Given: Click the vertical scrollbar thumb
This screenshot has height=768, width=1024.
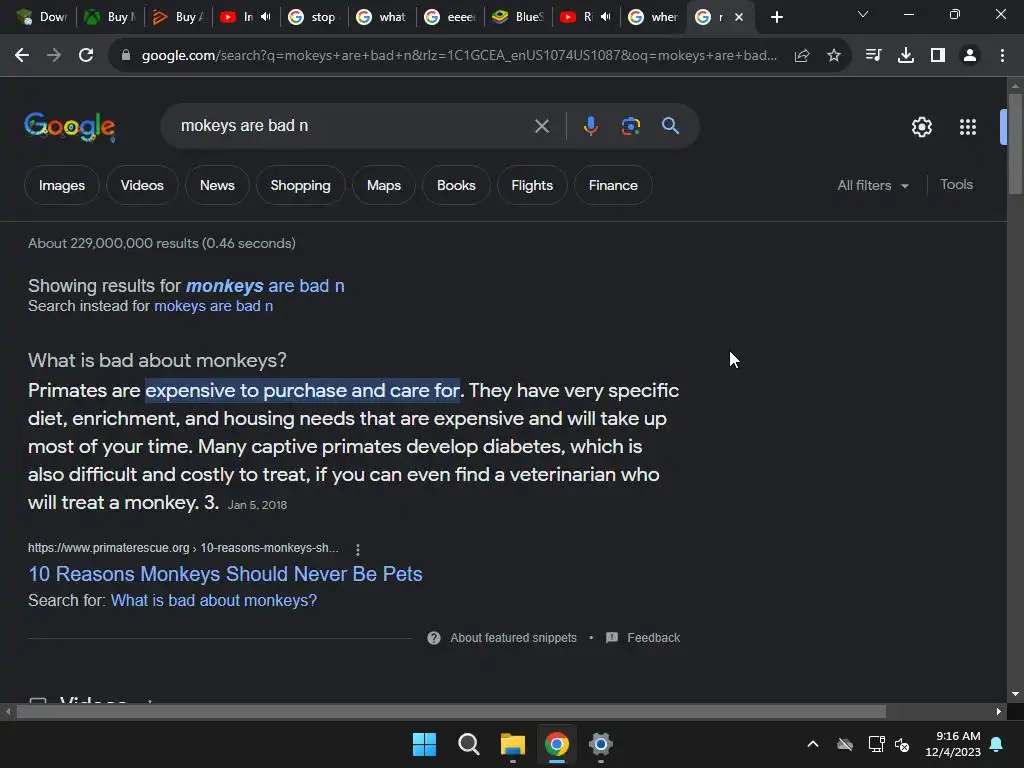Looking at the screenshot, I should pyautogui.click(x=1015, y=144).
